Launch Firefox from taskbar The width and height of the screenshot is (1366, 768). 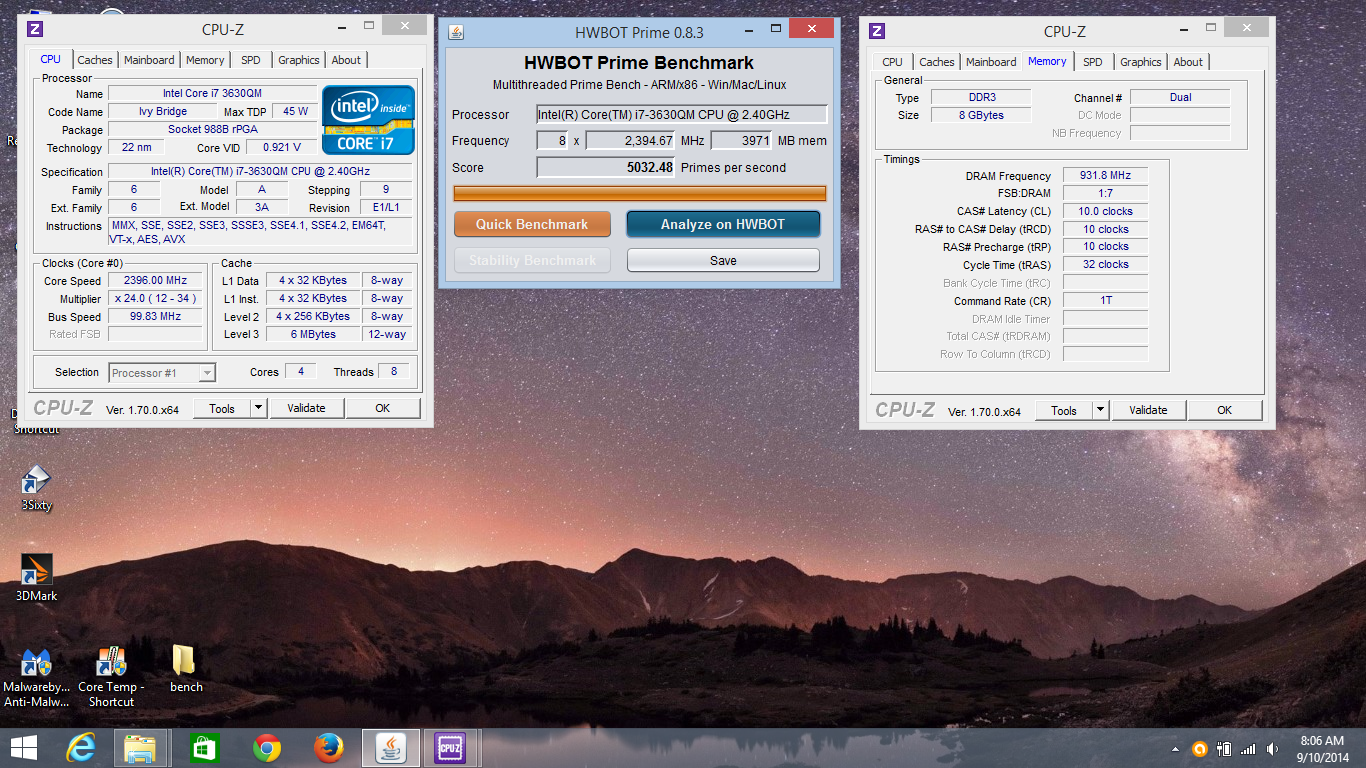click(x=328, y=748)
